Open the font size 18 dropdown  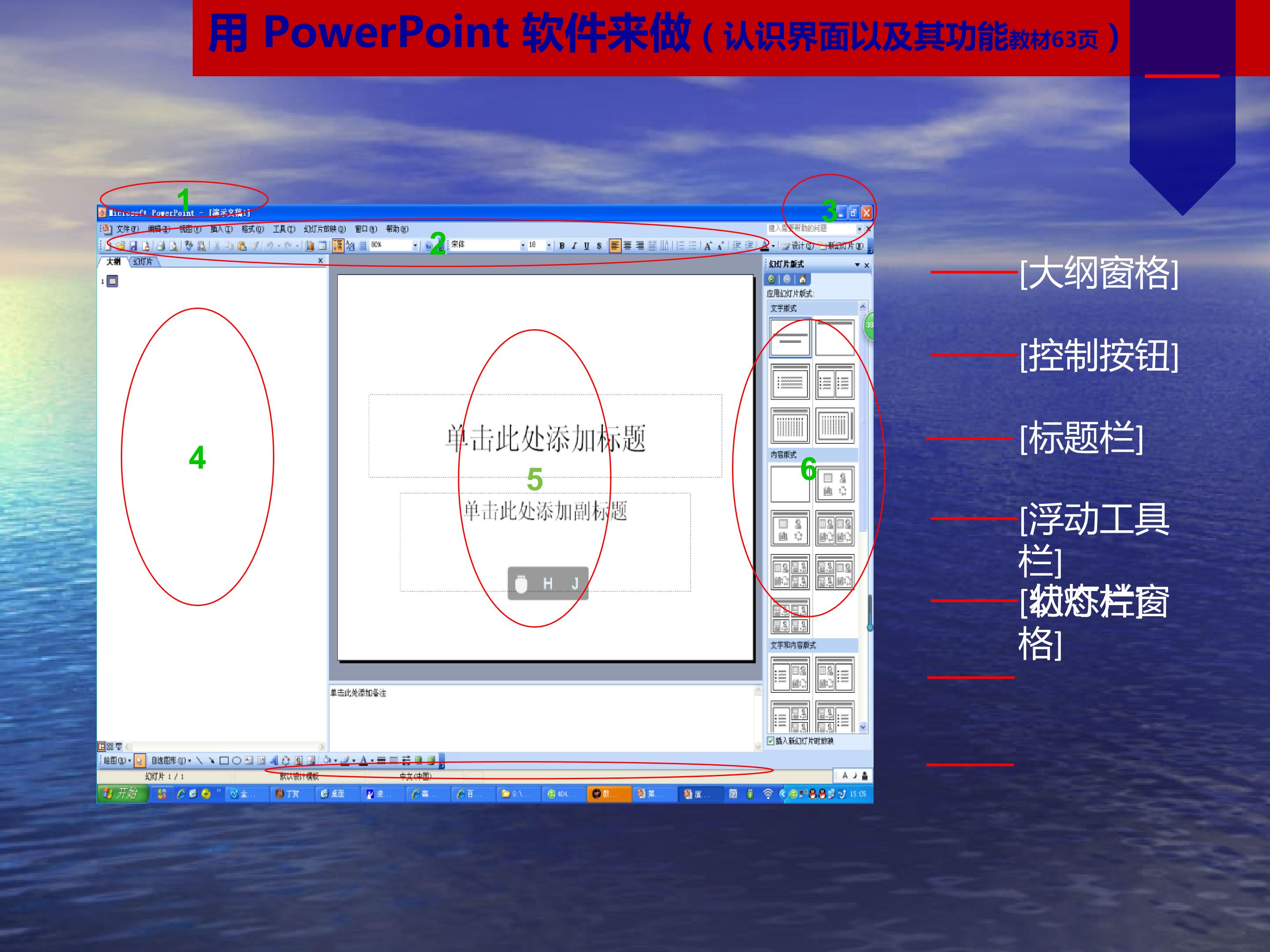[549, 245]
